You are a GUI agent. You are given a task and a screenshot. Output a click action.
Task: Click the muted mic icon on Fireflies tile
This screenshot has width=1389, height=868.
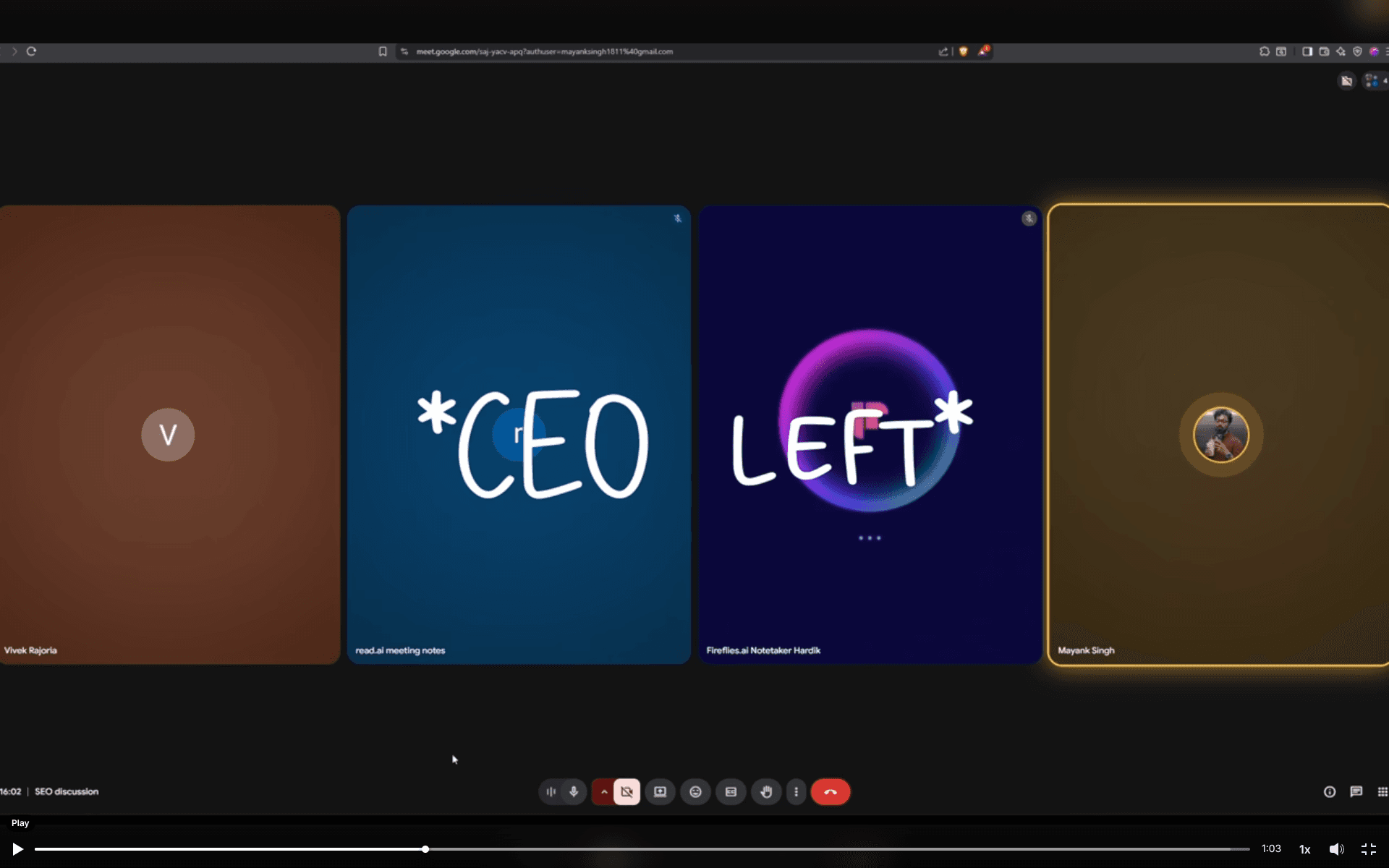1029,218
